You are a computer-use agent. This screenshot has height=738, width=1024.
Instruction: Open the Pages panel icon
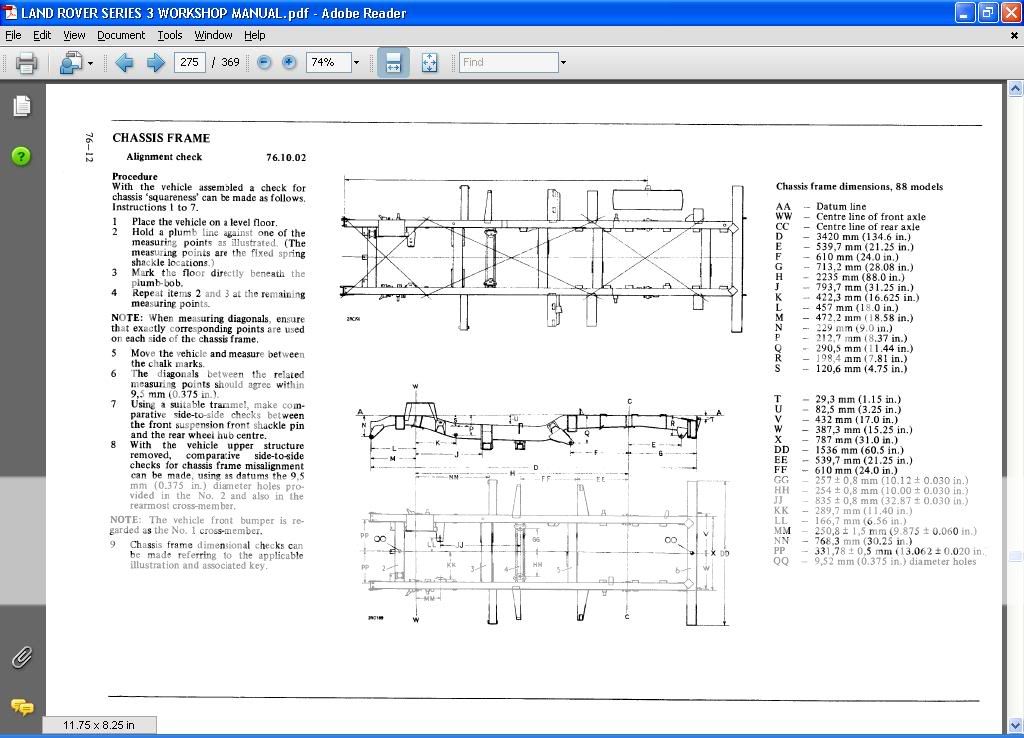tap(22, 106)
